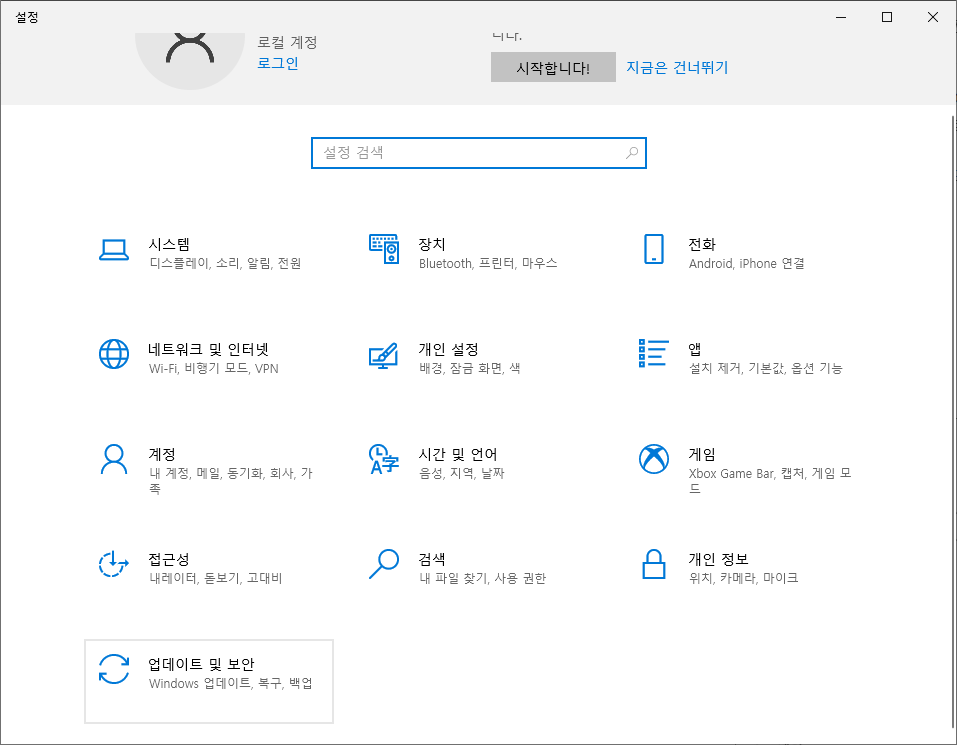Select the 앱 title text
Screen dimensions: 957x745
tap(695, 349)
